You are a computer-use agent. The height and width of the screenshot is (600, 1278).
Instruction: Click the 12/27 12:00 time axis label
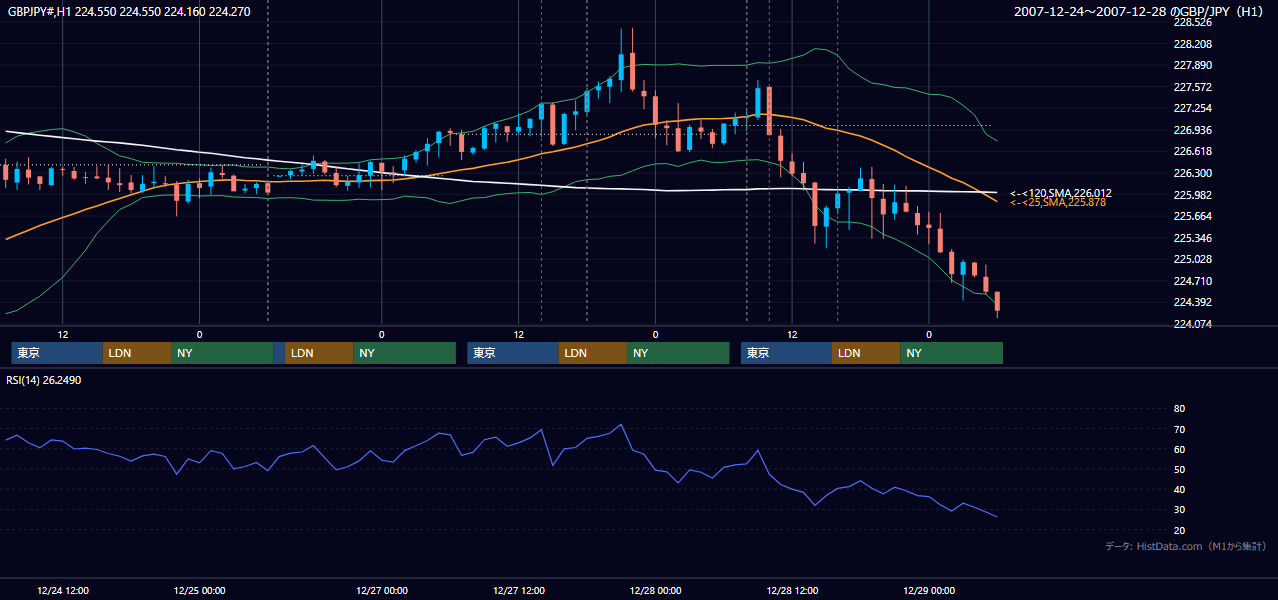518,591
